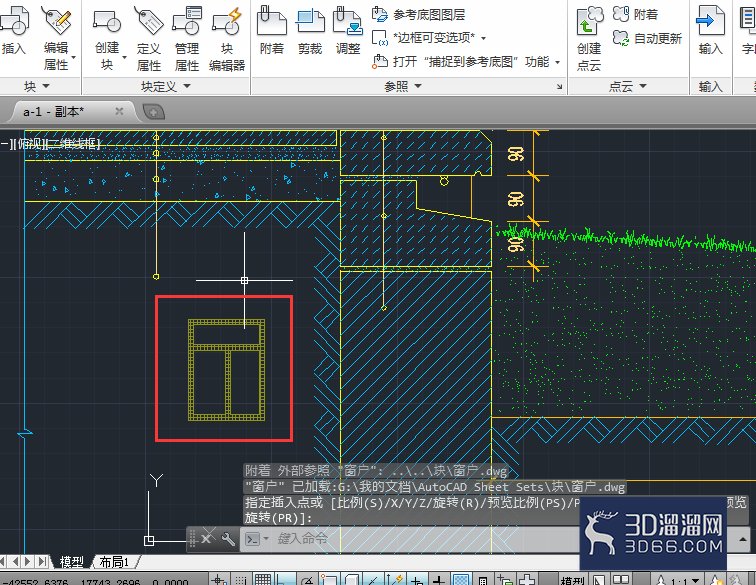
Task: Toggle Grid Display in the status bar
Action: click(262, 580)
